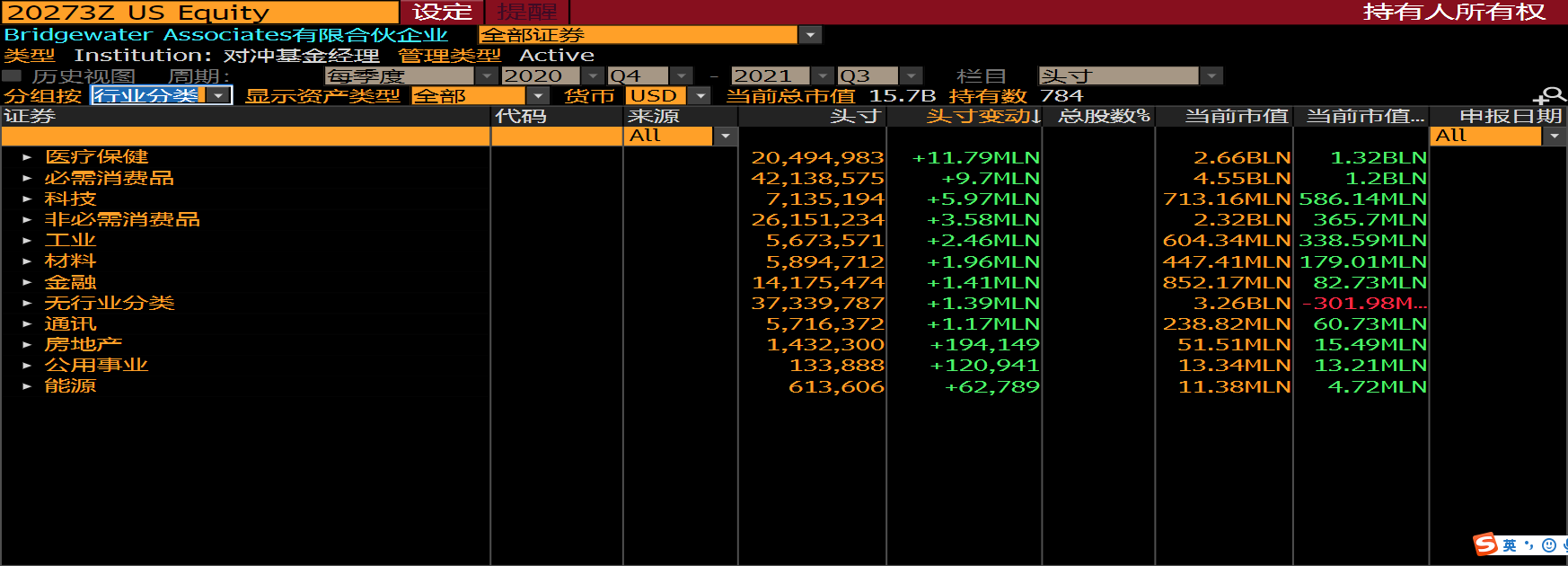1568x566 pixels.
Task: Sort by the 头寸变动 column header
Action: click(965, 116)
